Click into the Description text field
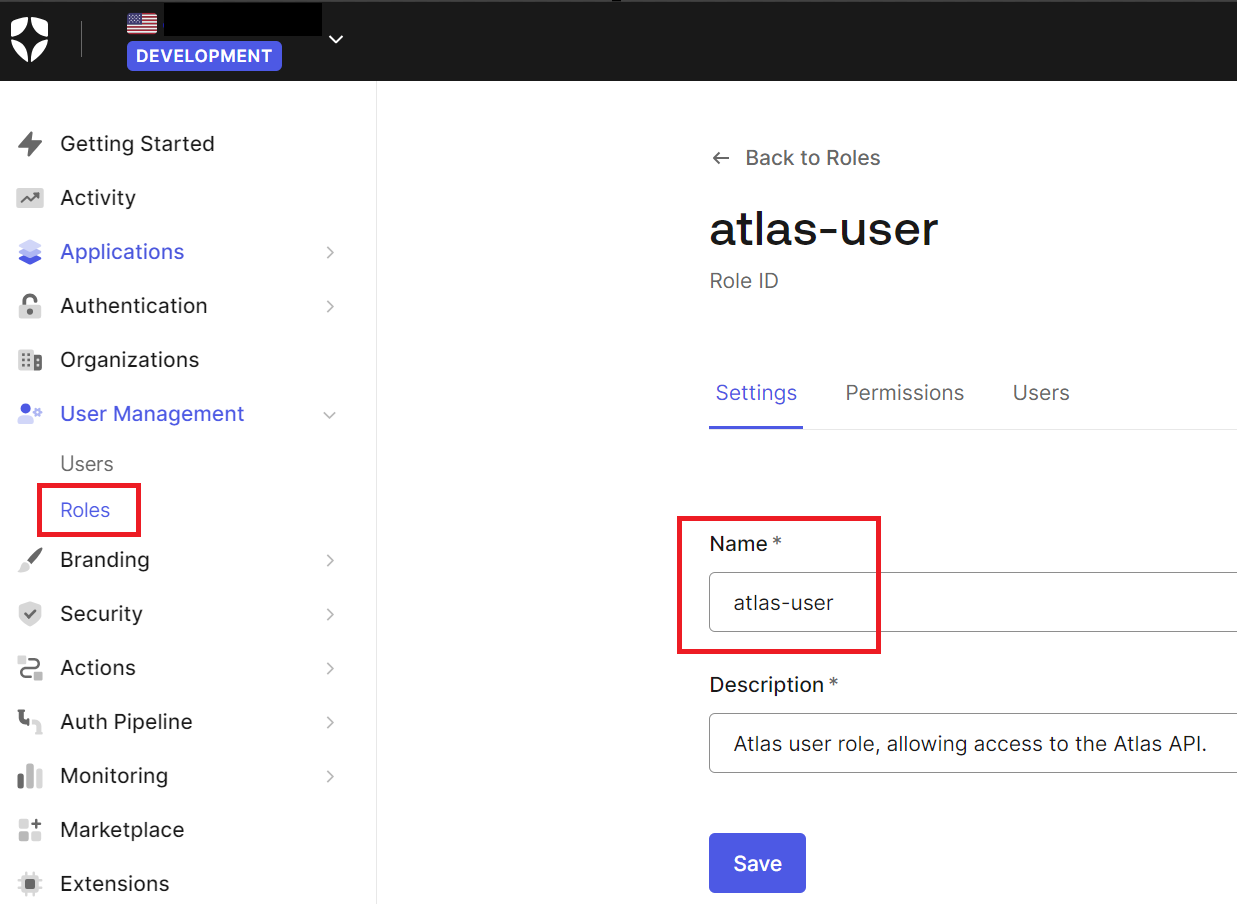Screen dimensions: 1237x904 click(972, 743)
